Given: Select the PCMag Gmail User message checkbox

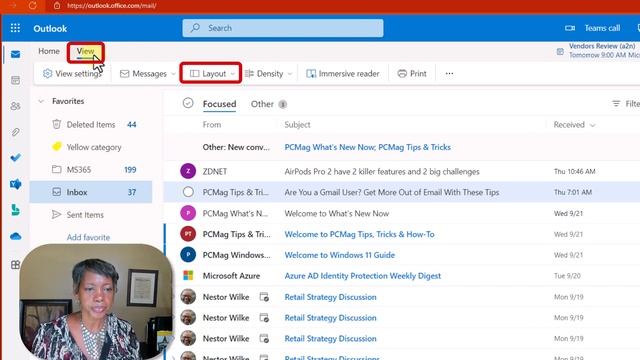Looking at the screenshot, I should pos(188,192).
